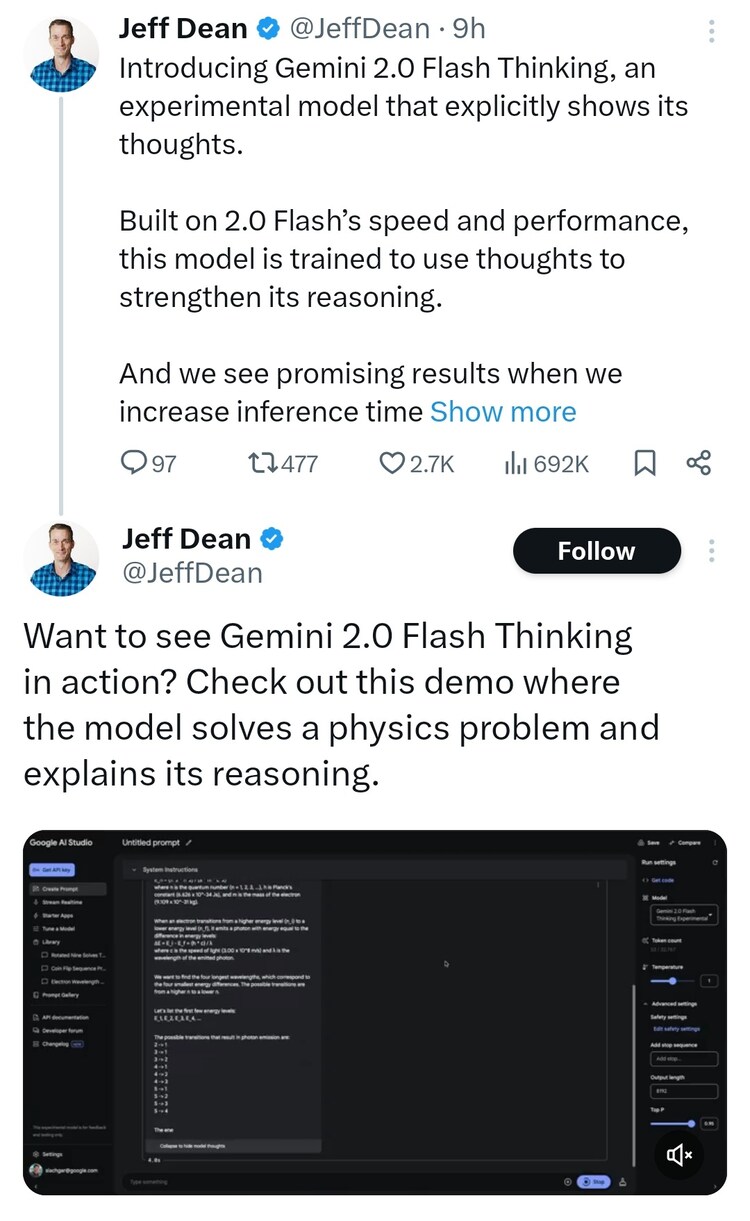The width and height of the screenshot is (750, 1221).
Task: Expand tweet text with Show more
Action: click(x=503, y=412)
